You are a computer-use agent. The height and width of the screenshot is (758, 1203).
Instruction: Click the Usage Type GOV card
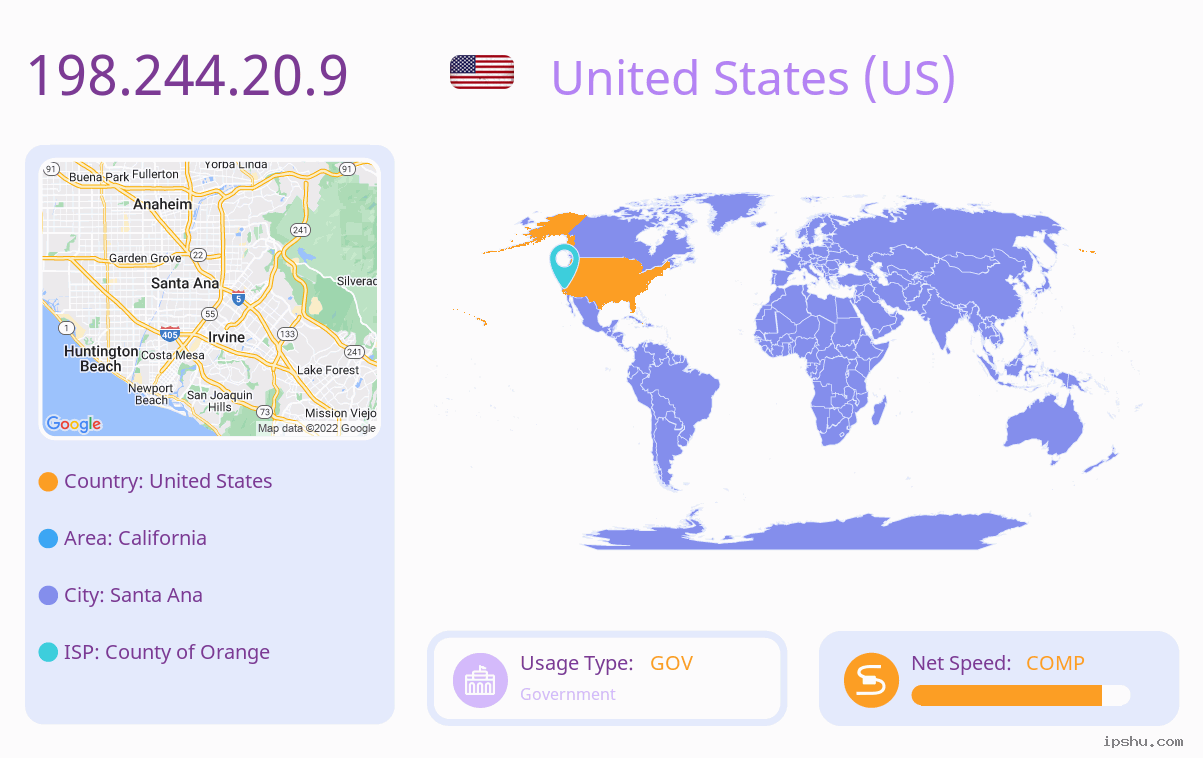607,678
